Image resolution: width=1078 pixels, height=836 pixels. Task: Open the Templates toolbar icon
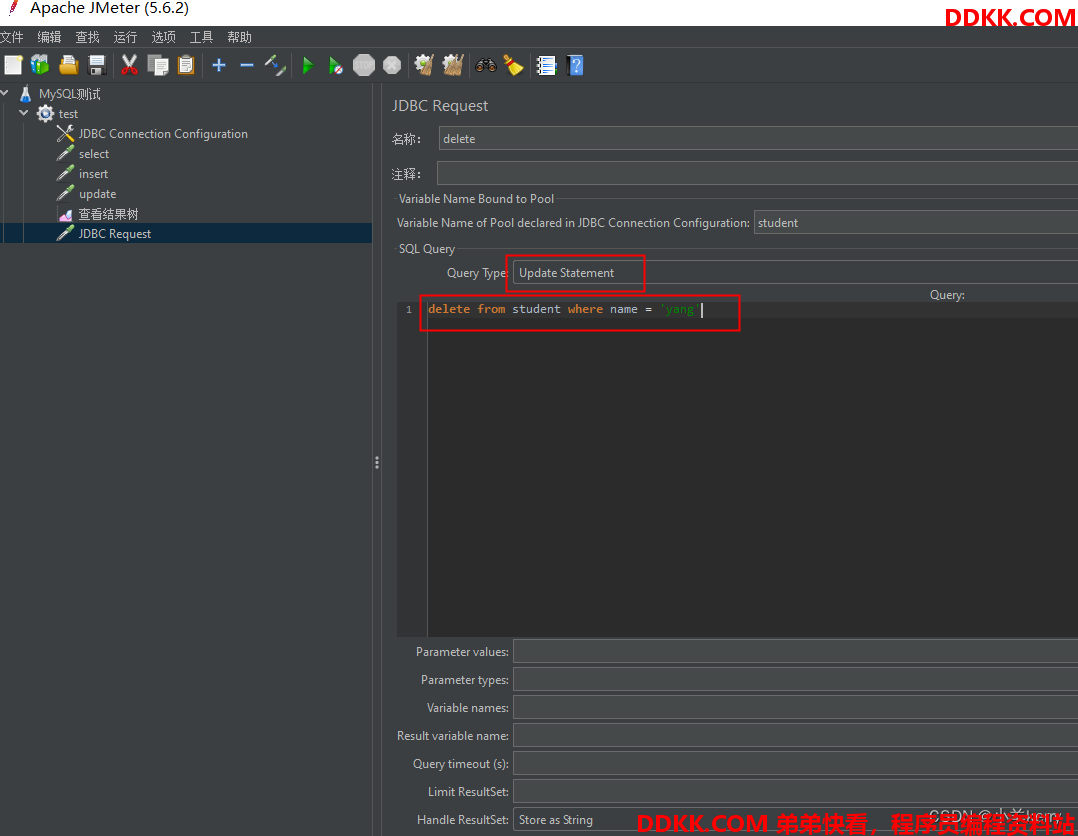[x=40, y=65]
